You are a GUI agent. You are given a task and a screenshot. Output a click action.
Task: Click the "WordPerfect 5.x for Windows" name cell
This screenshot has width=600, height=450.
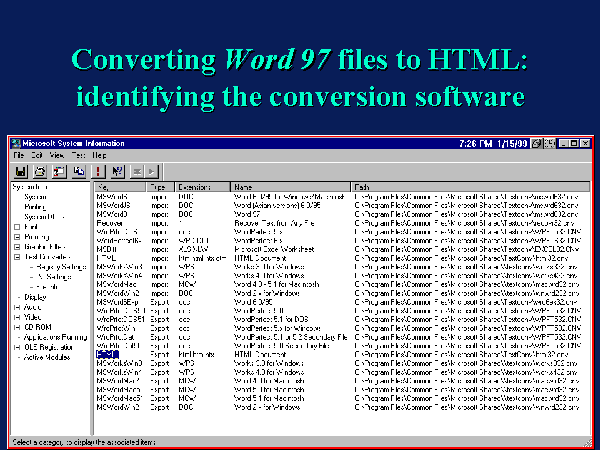click(277, 328)
